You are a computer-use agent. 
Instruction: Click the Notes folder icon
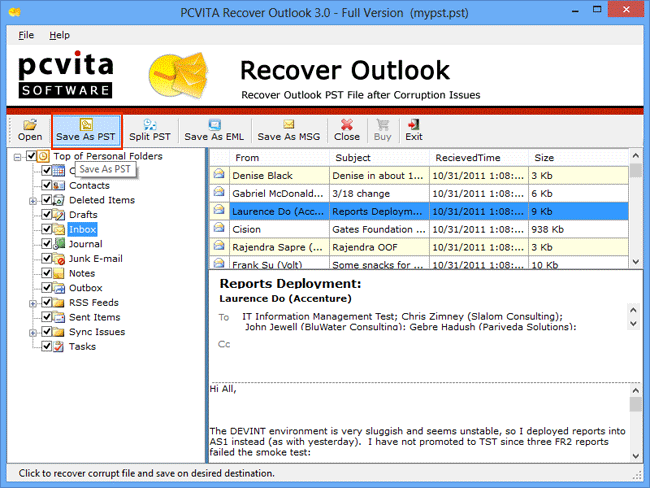[x=59, y=273]
